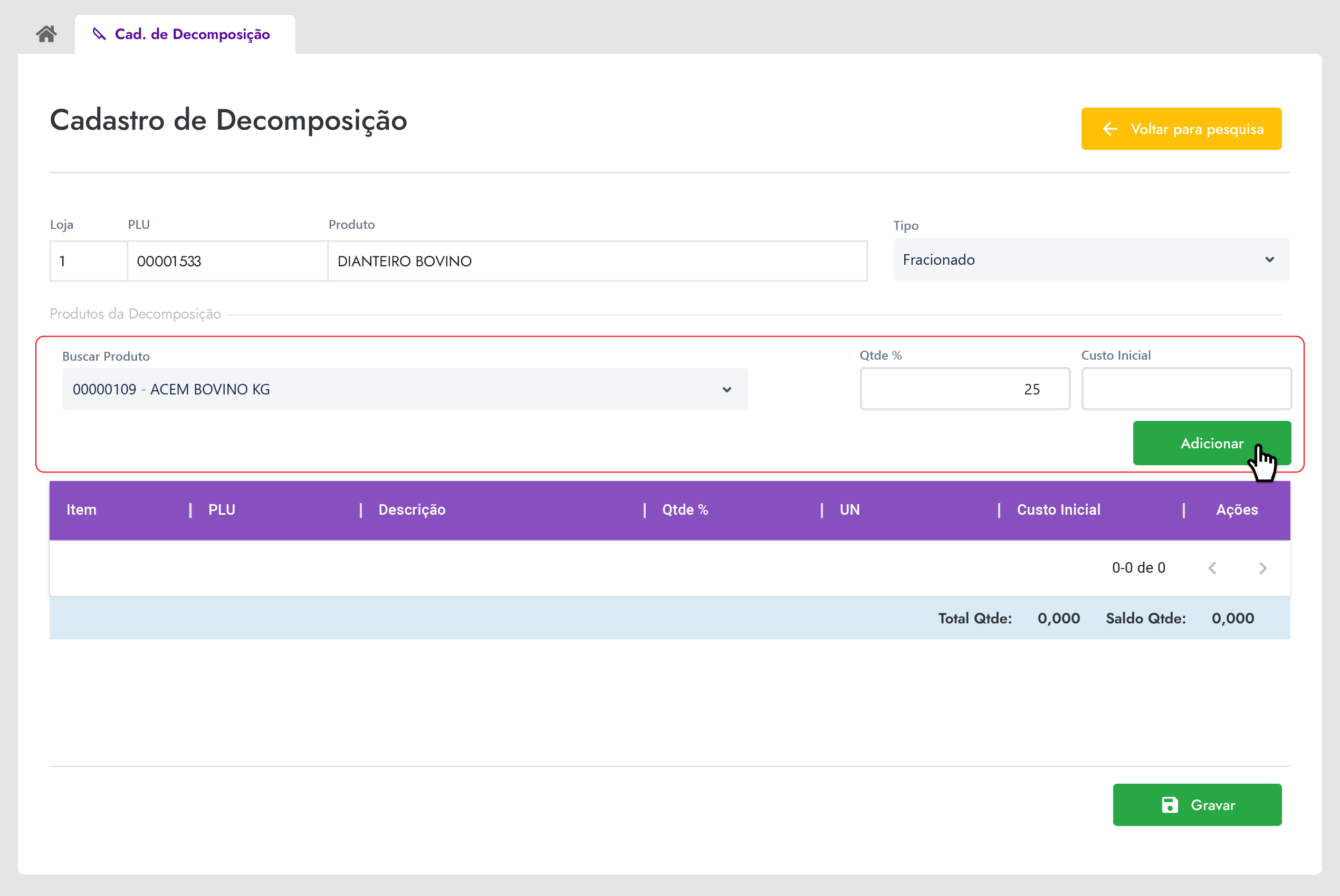Image resolution: width=1340 pixels, height=896 pixels.
Task: Click the home icon
Action: tap(46, 34)
